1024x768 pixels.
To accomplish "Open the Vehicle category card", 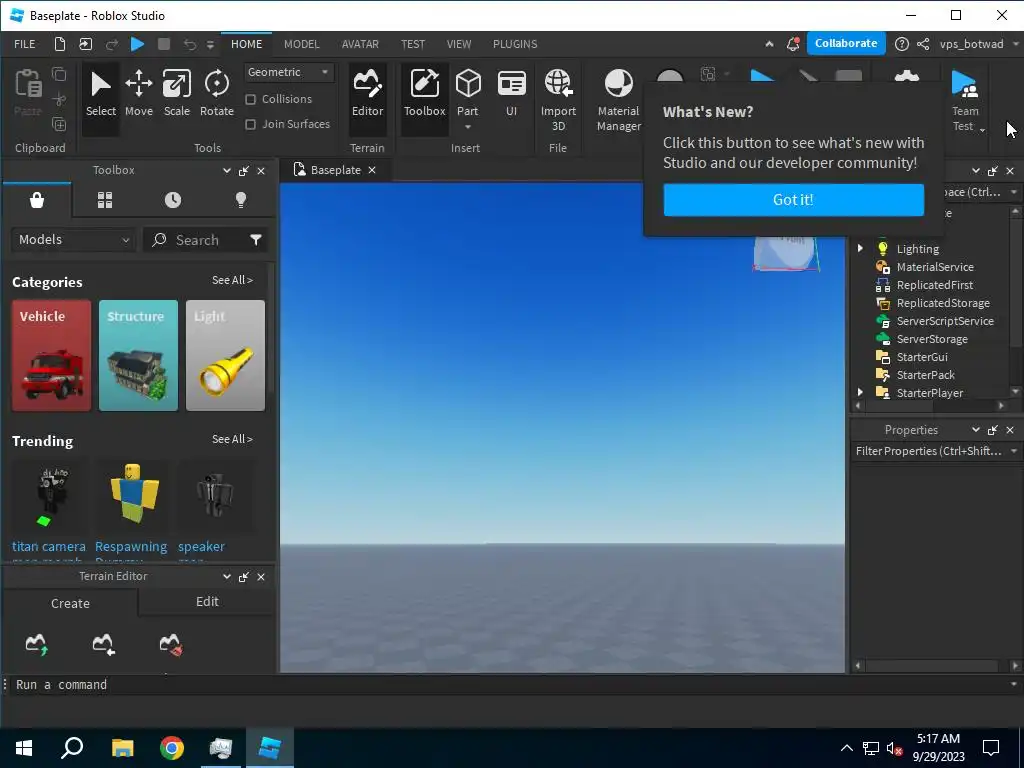I will click(52, 355).
